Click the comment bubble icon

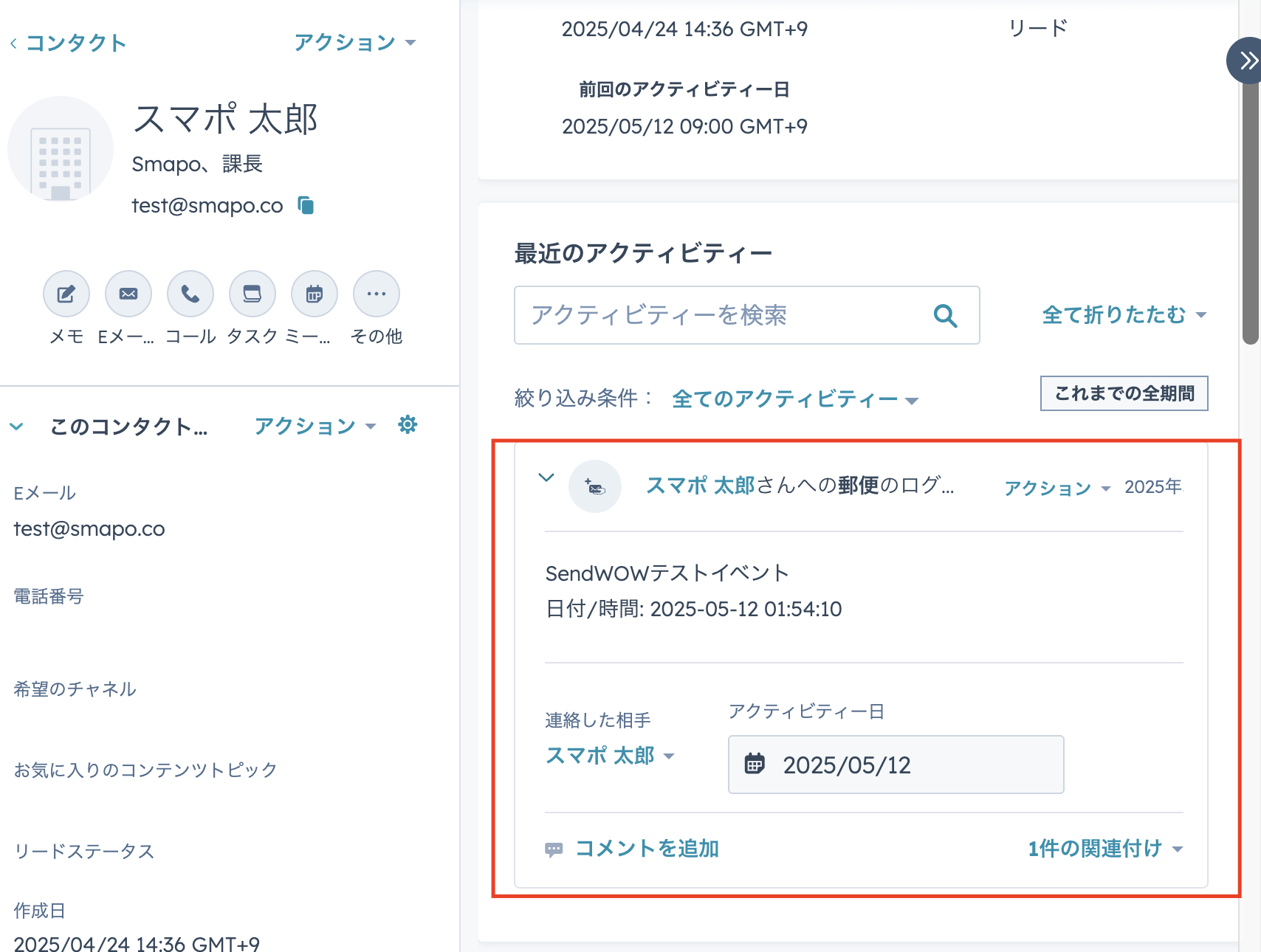coord(554,849)
